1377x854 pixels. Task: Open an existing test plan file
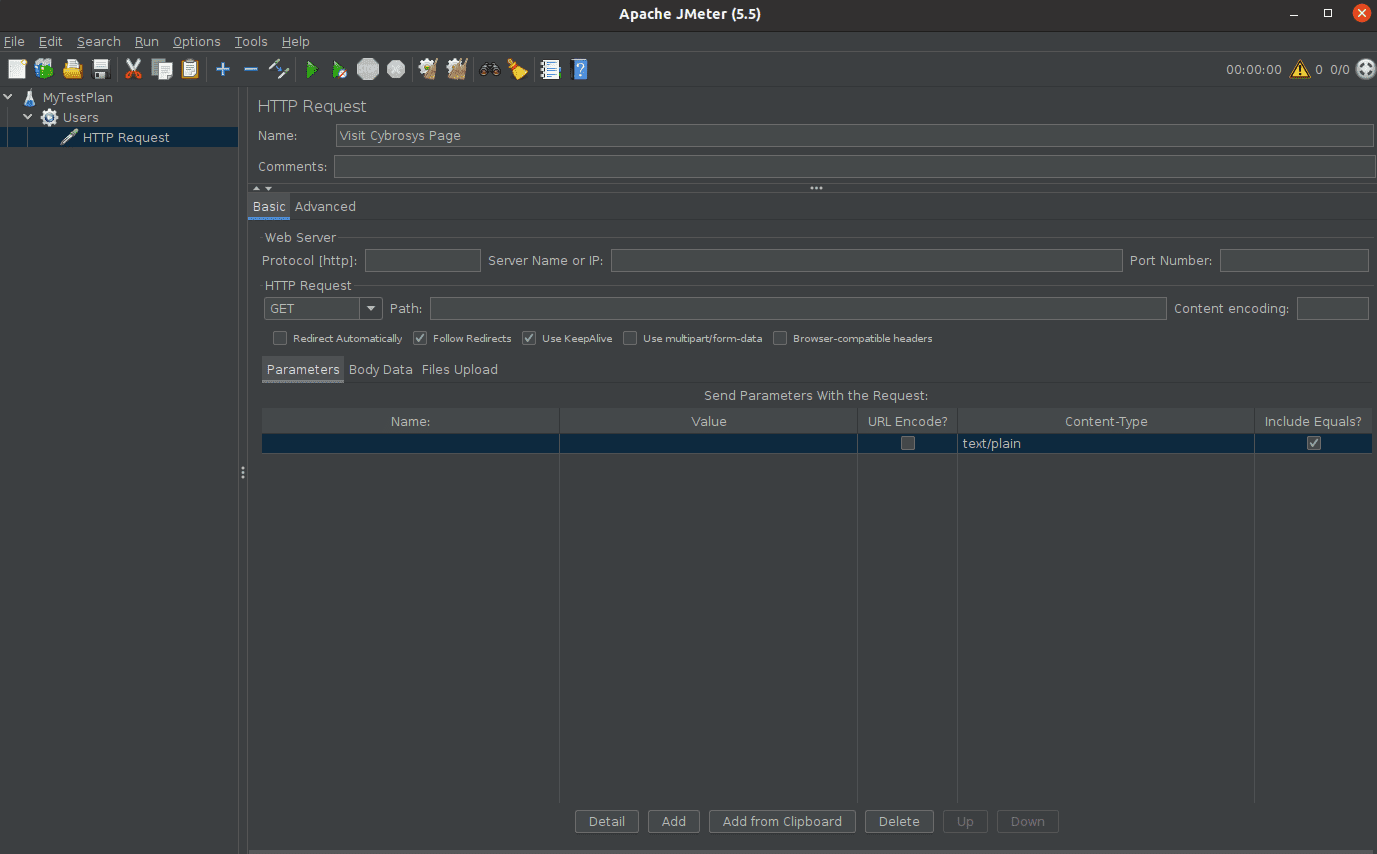[x=72, y=69]
